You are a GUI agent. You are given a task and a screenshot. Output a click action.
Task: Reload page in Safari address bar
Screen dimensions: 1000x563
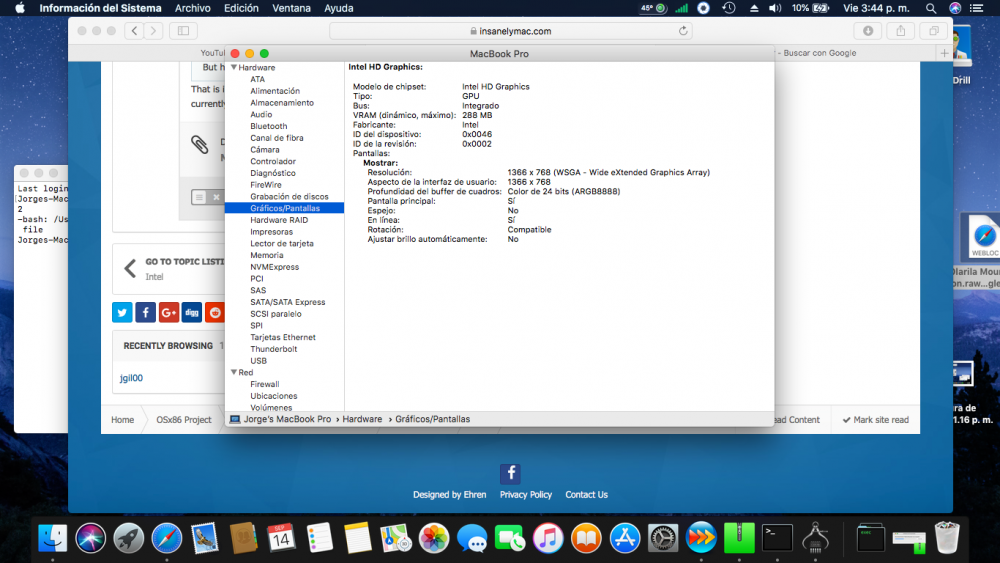[x=683, y=31]
